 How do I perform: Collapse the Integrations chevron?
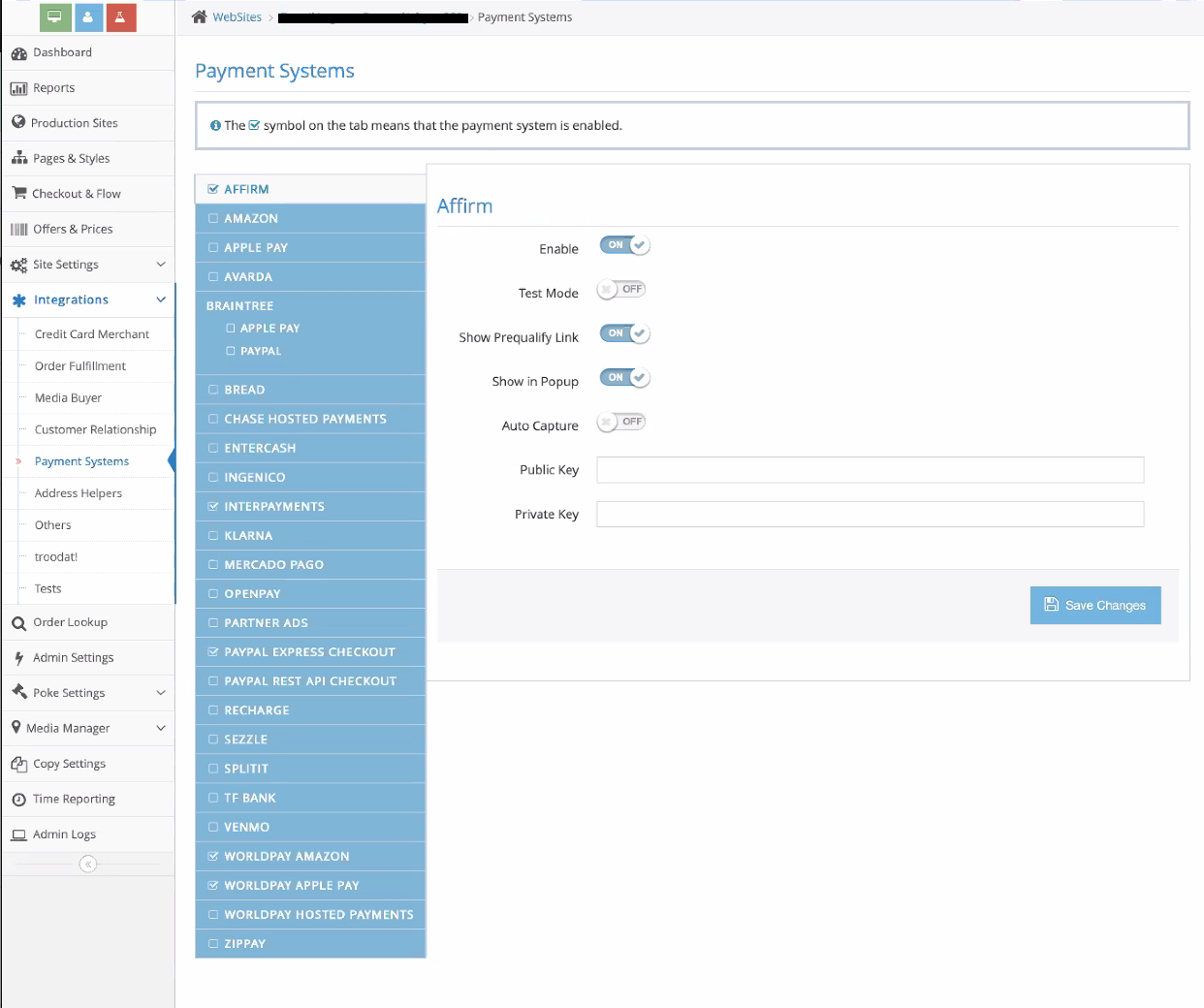coord(161,299)
